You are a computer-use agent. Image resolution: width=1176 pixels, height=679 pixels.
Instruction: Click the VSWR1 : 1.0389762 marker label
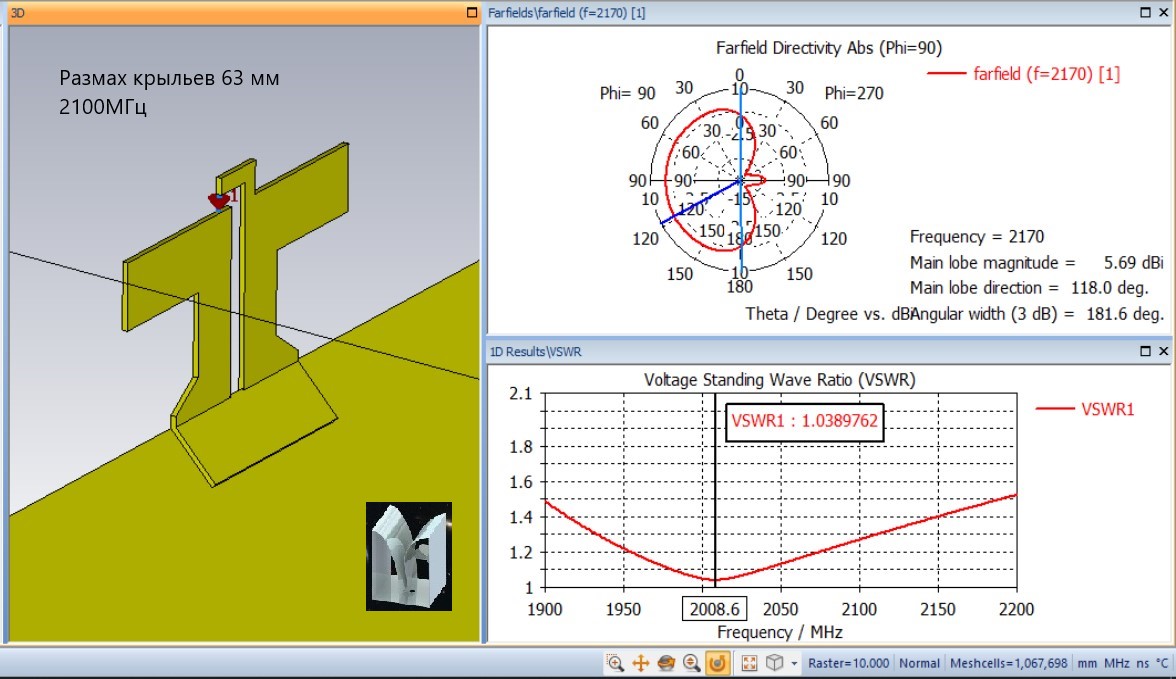pos(804,421)
